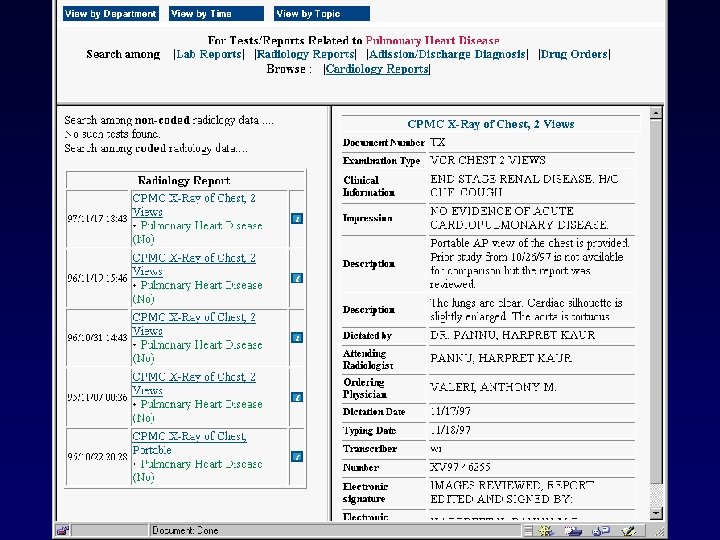Open CPMC X-Ray of Chest, Portable link

(x=189, y=443)
